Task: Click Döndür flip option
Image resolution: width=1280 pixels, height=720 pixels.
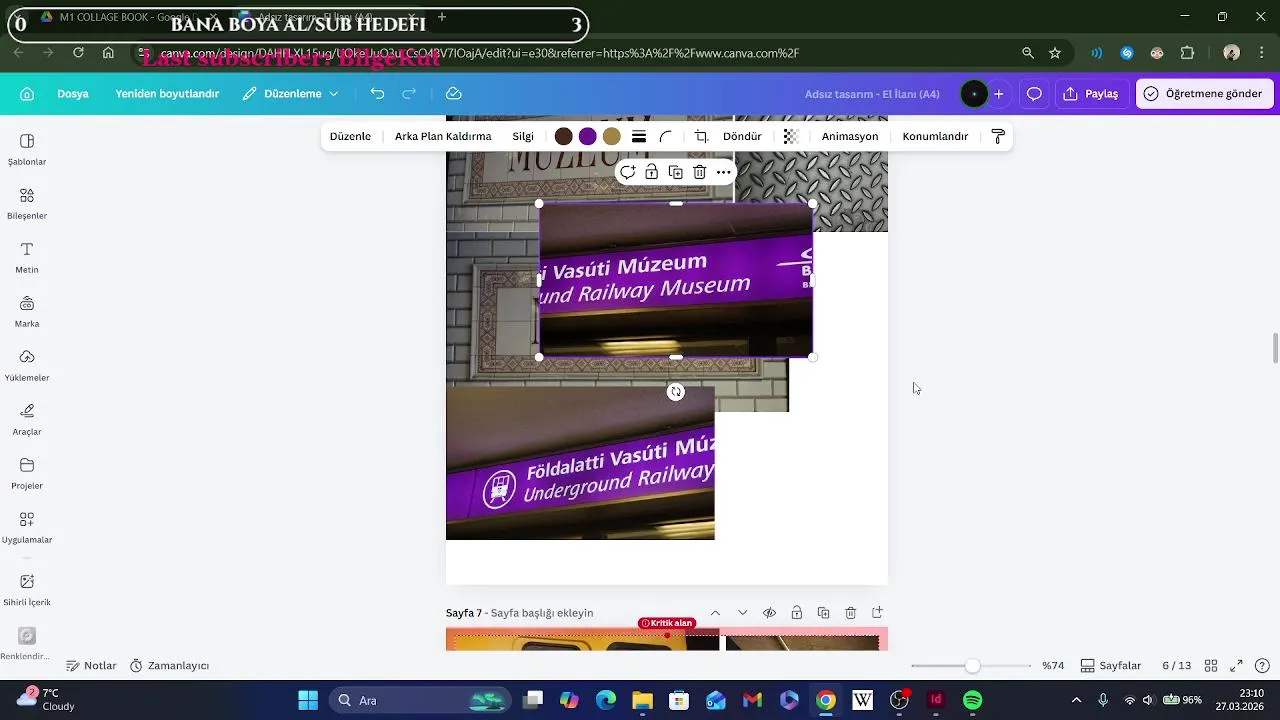Action: (x=742, y=137)
